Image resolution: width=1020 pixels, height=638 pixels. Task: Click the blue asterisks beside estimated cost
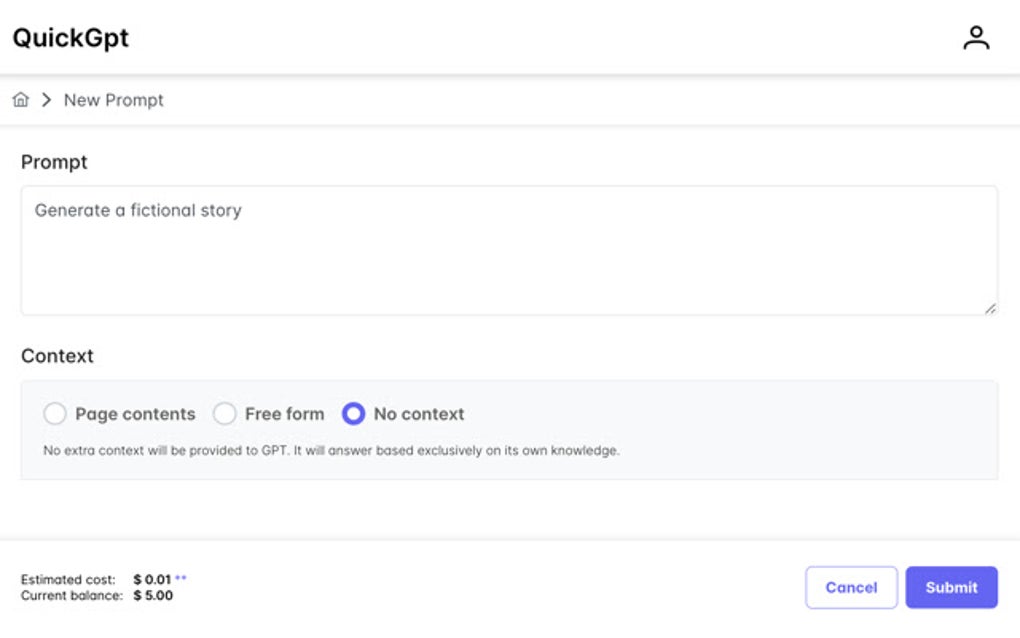(x=181, y=578)
